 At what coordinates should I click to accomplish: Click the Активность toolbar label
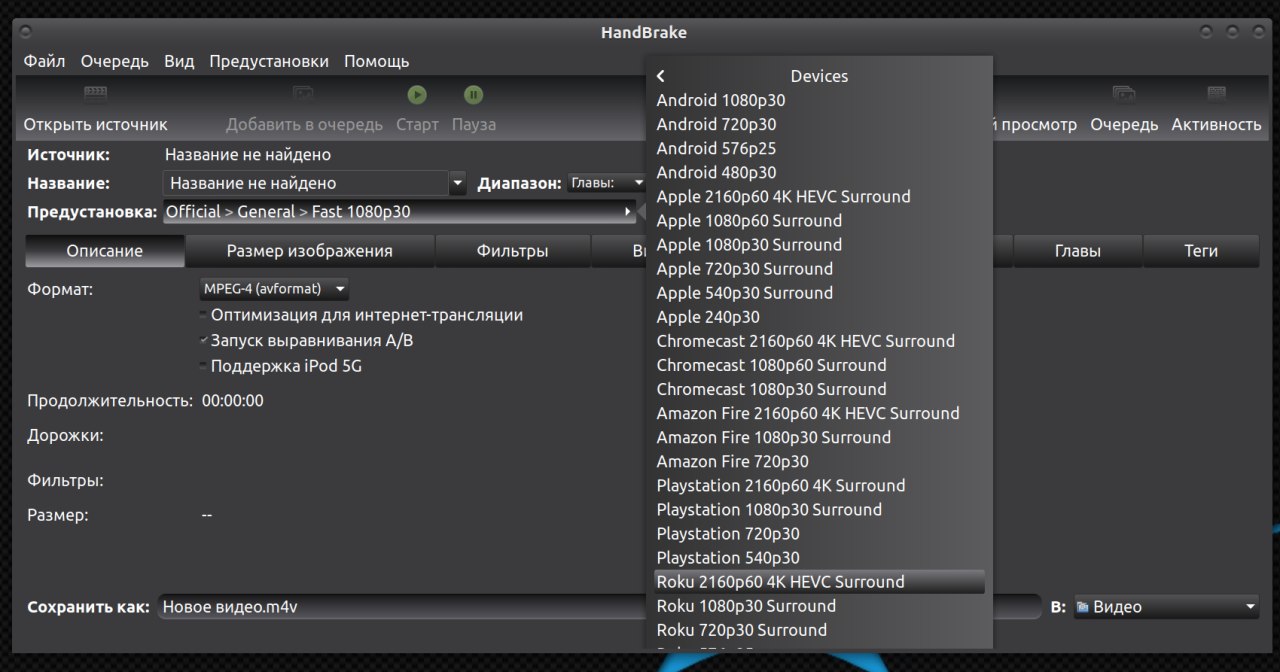[1216, 125]
